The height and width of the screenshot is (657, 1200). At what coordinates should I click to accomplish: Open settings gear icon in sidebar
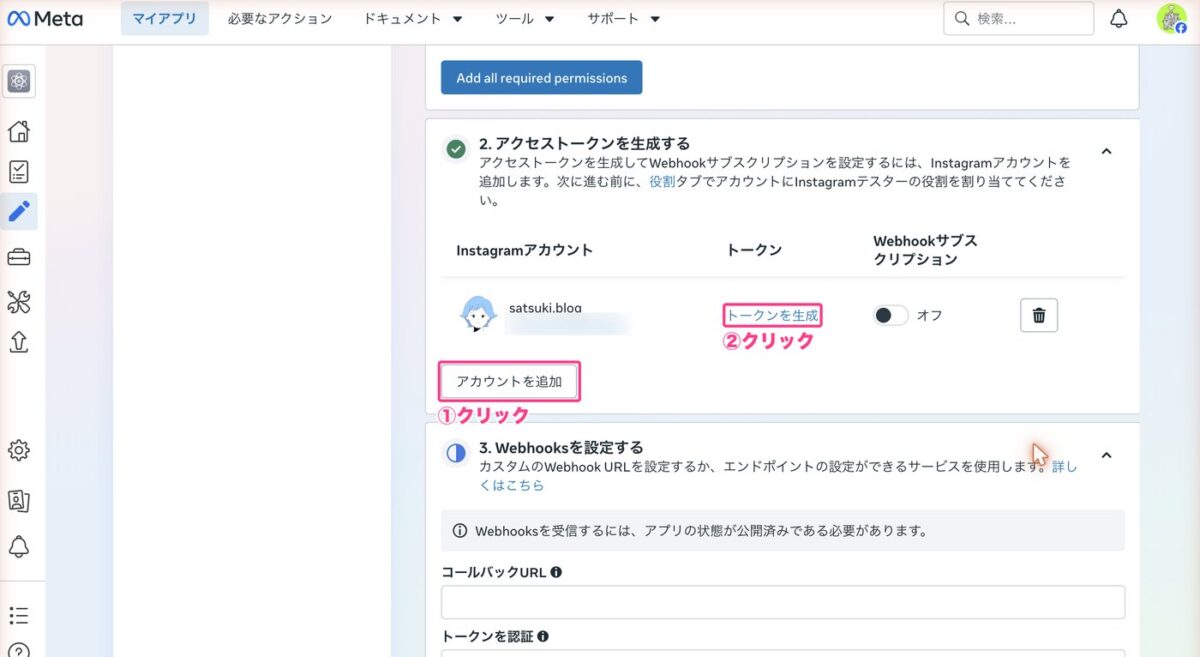19,450
